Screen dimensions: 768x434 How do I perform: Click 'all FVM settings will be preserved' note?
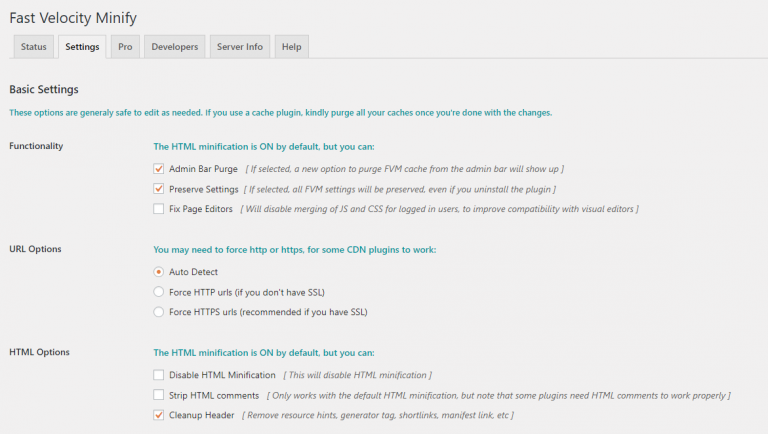pyautogui.click(x=400, y=189)
